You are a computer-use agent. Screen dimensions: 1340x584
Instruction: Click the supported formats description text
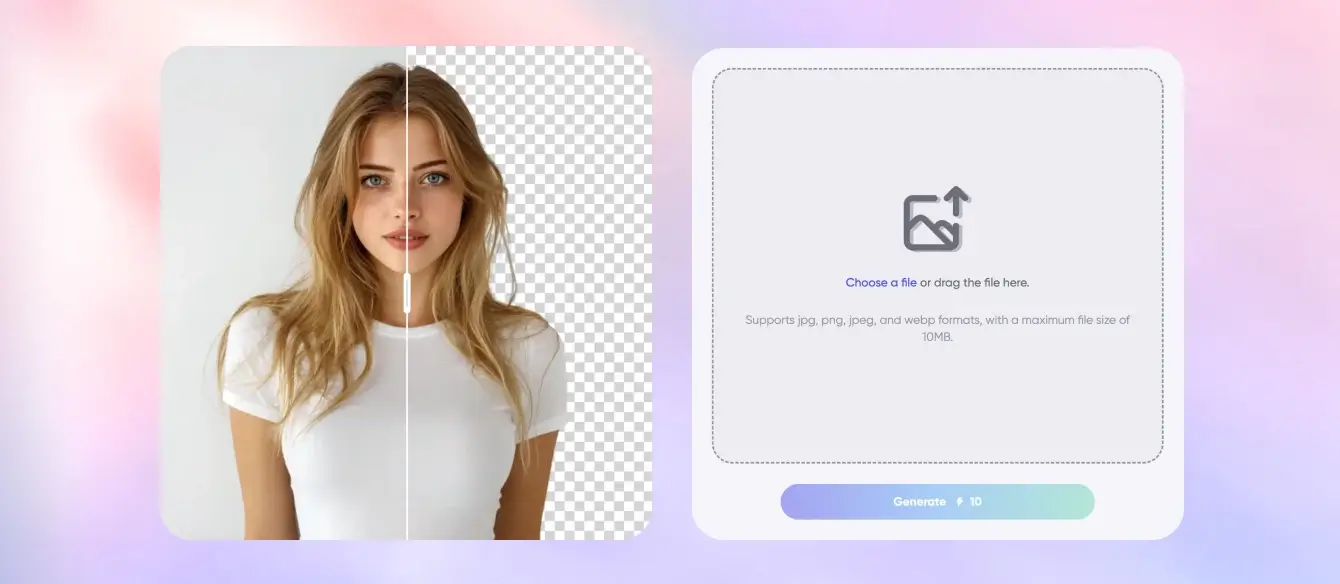[x=937, y=320]
